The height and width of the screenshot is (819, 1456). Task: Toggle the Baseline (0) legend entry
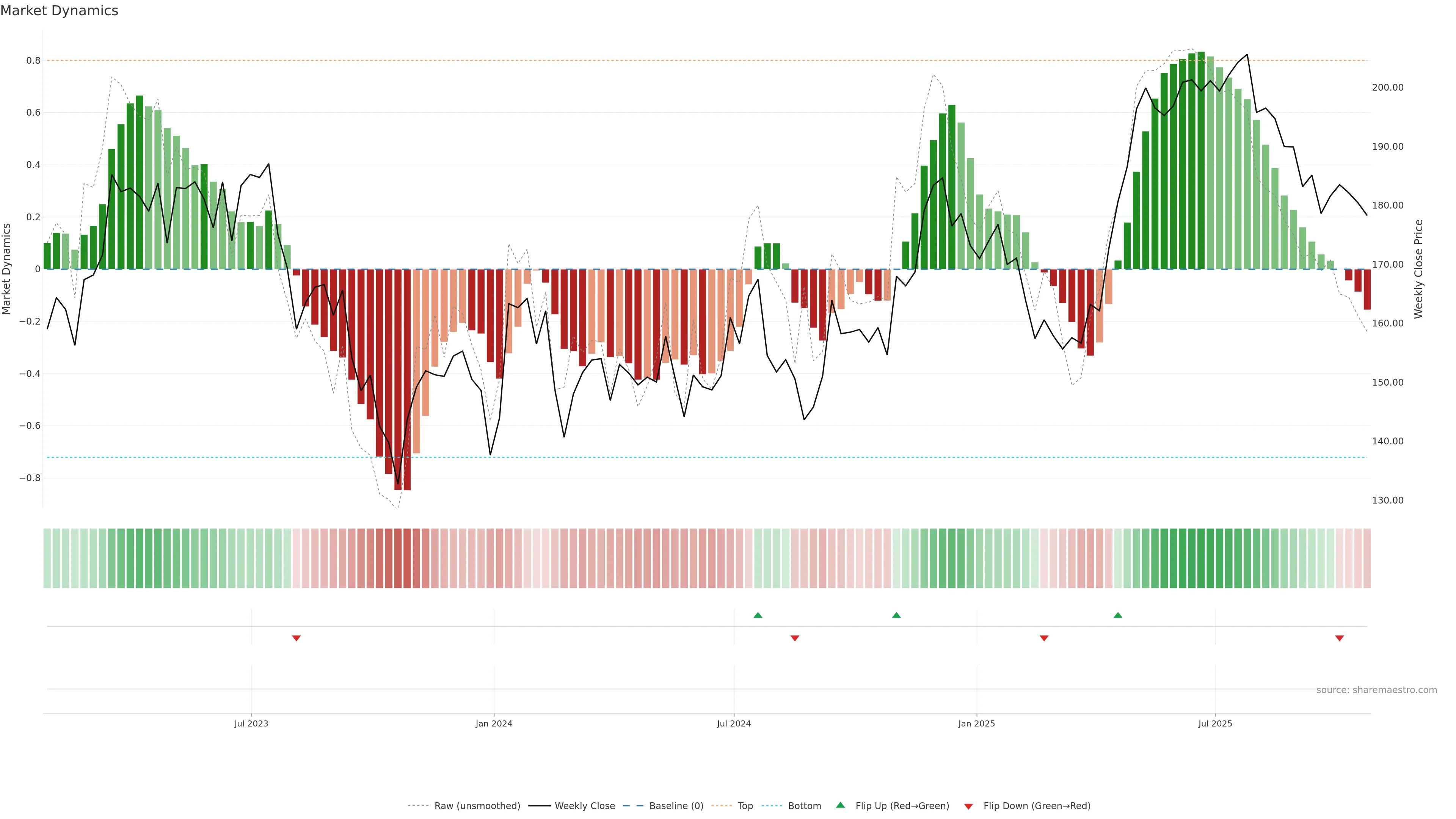(x=676, y=806)
